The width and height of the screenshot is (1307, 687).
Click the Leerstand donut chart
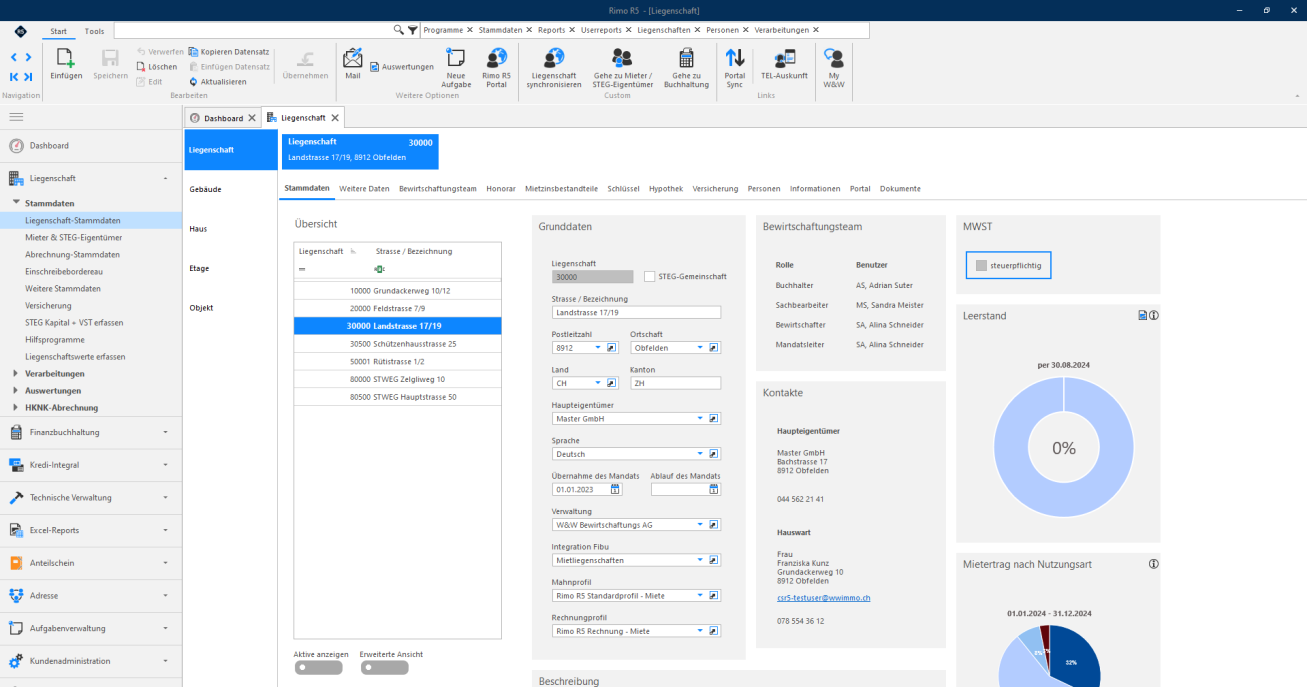tap(1063, 448)
